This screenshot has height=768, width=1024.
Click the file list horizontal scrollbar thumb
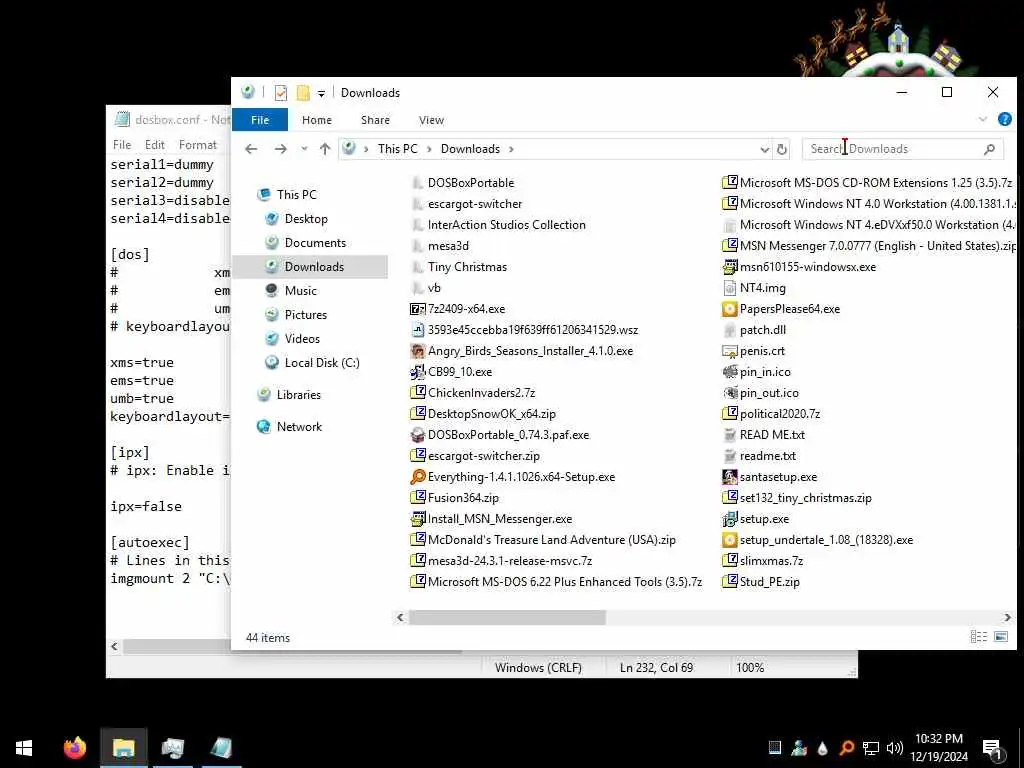click(x=507, y=617)
